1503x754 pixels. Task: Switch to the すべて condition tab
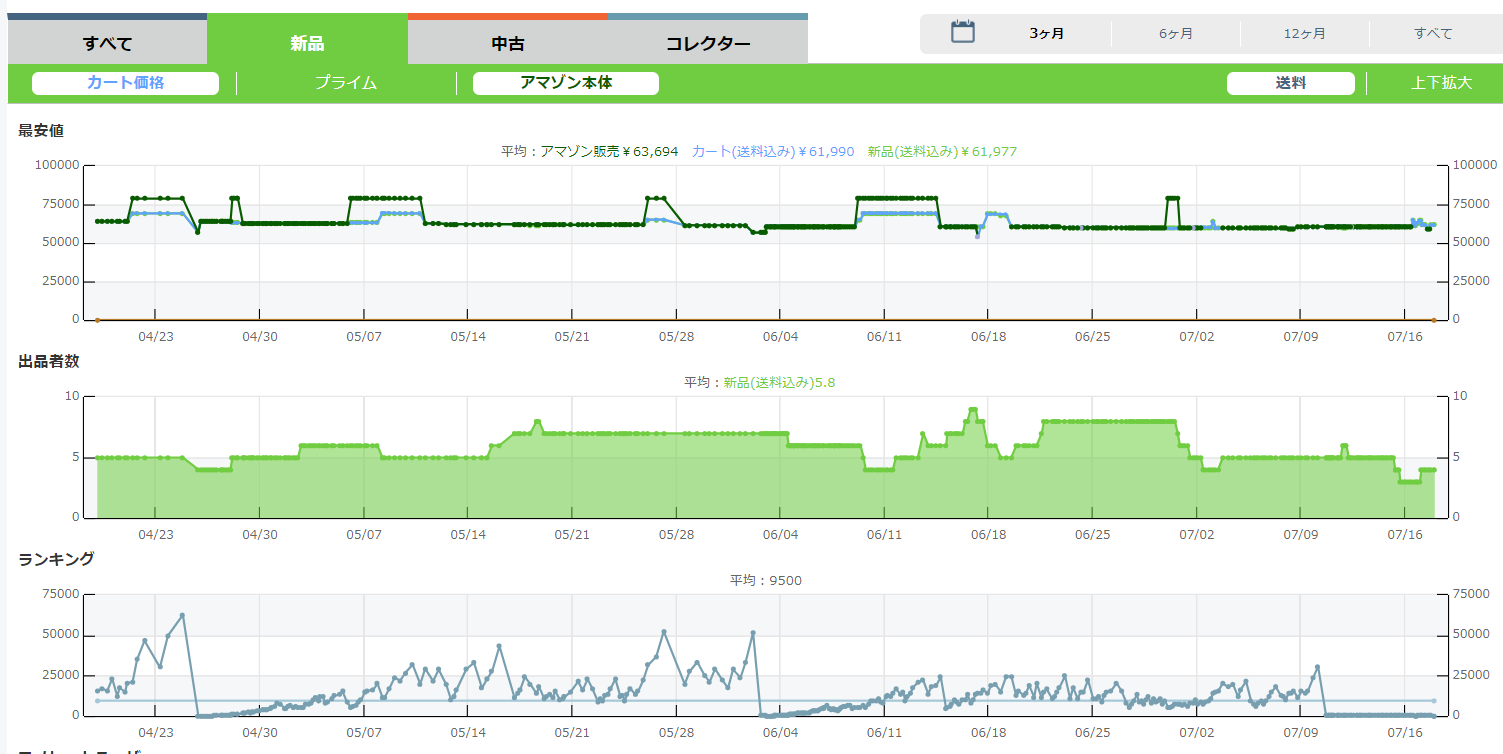107,43
